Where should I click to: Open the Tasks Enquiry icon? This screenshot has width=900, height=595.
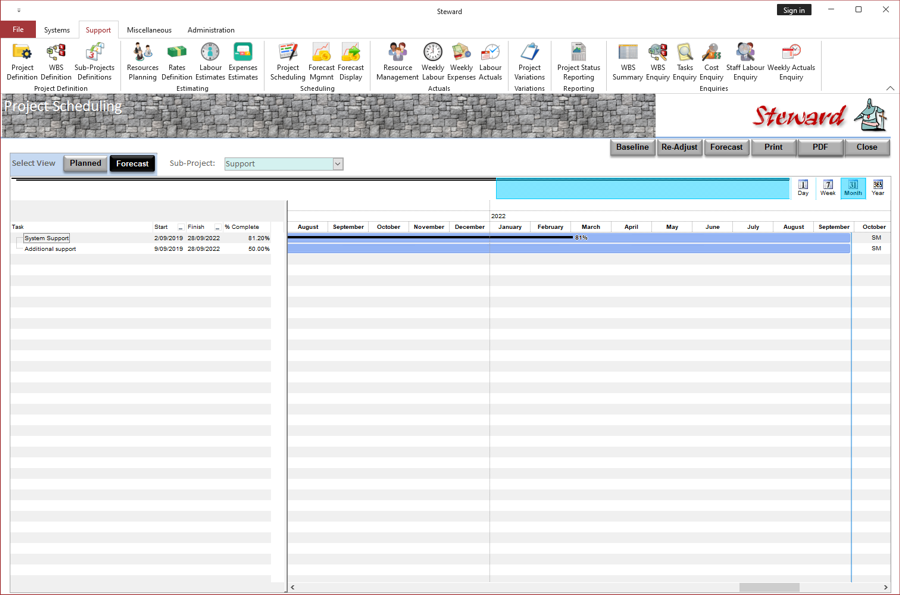[x=685, y=62]
